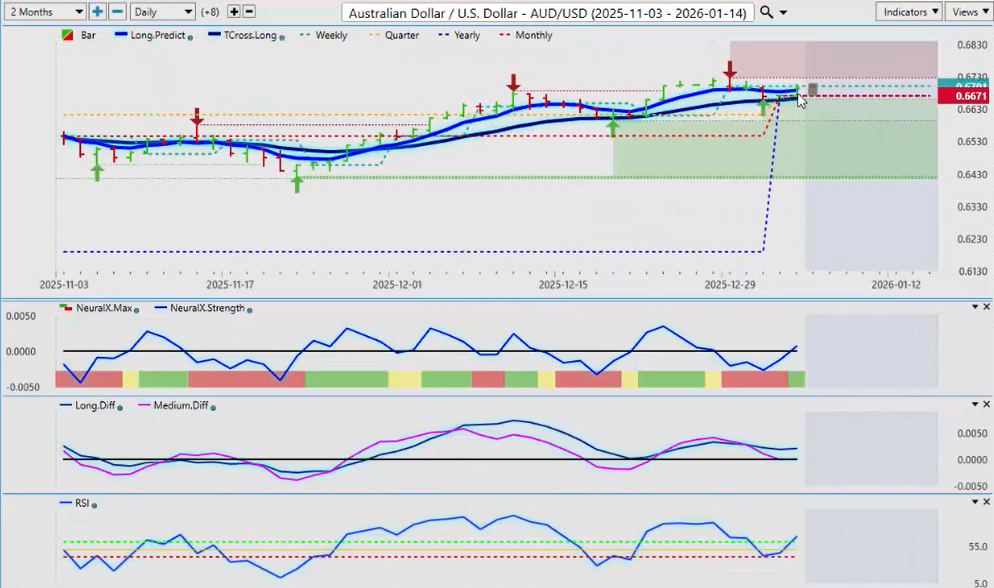Screen dimensions: 994x588
Task: Toggle the Long.Predict legend line
Action: 153,35
